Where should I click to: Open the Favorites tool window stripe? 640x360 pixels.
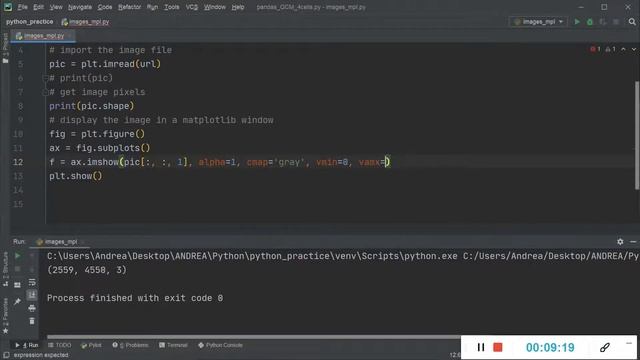pos(5,316)
